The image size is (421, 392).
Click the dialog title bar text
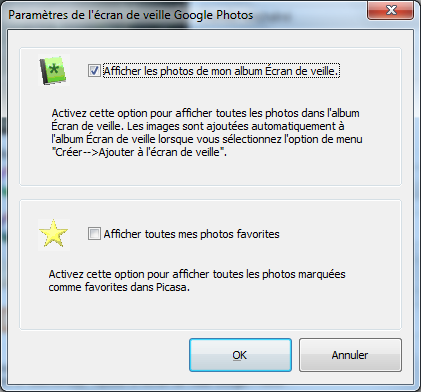(131, 15)
